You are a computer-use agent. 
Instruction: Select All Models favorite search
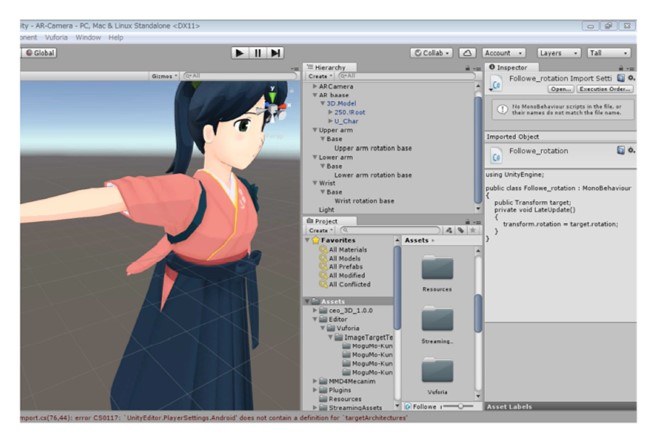[344, 259]
